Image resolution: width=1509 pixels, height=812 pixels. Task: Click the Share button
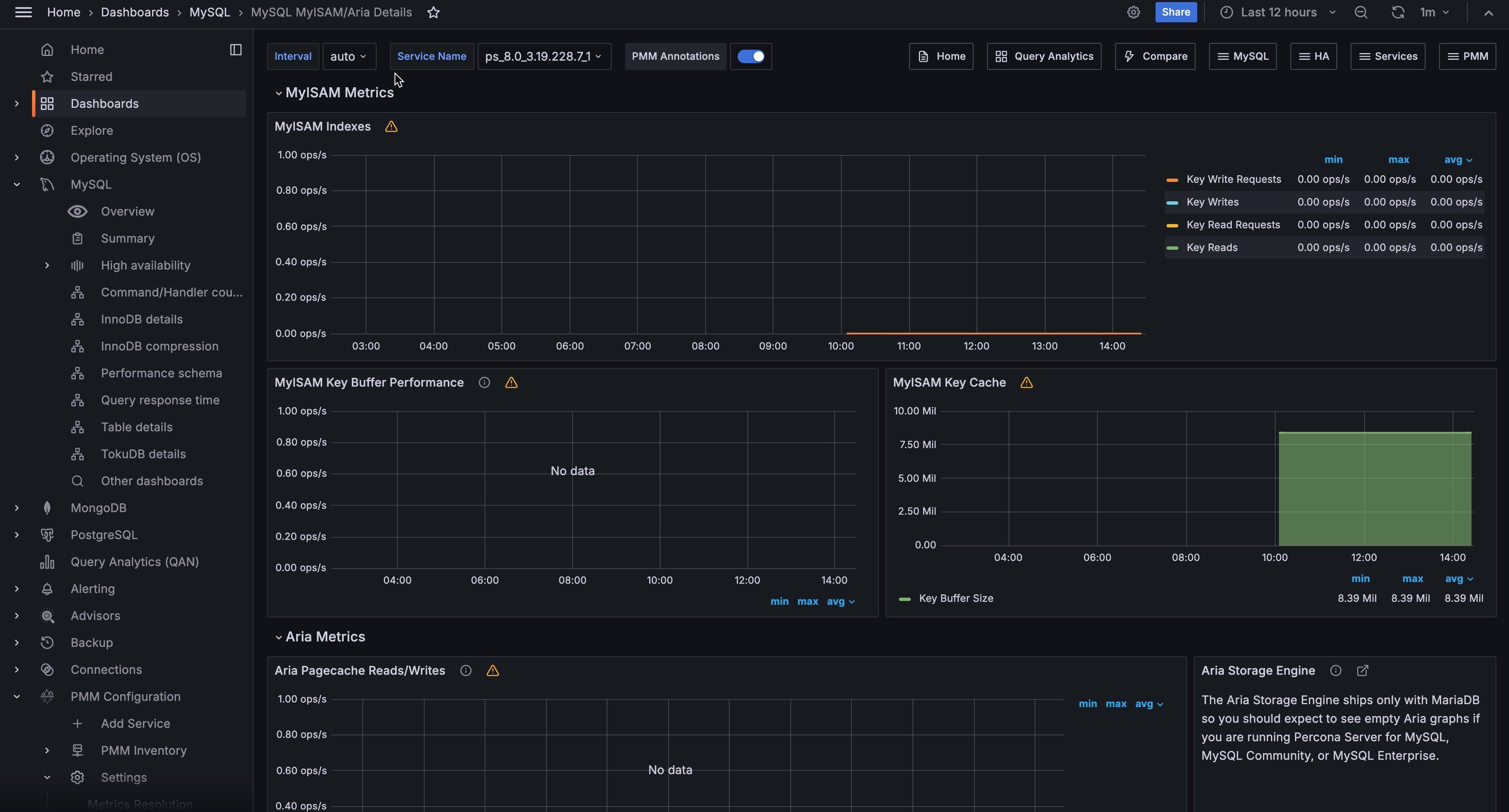pyautogui.click(x=1175, y=12)
